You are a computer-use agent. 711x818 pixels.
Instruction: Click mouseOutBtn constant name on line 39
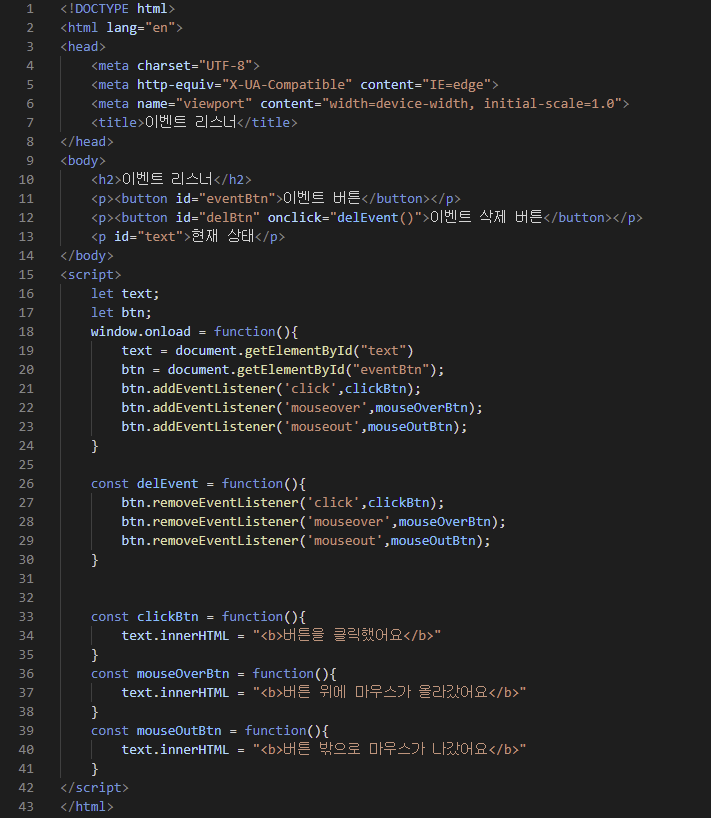(x=179, y=731)
